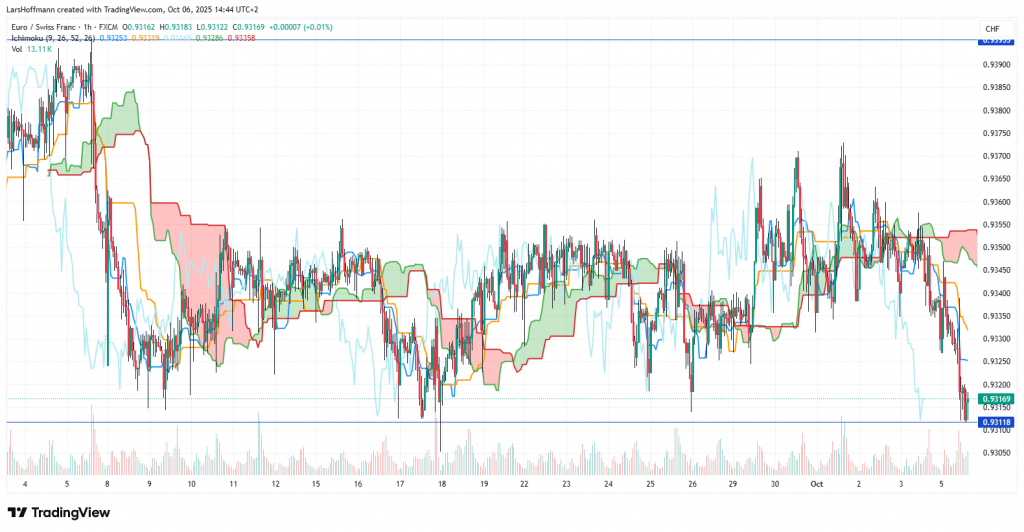Viewport: 1024px width, 532px height.
Task: Click the 0.93500 level on price scale
Action: pyautogui.click(x=995, y=247)
